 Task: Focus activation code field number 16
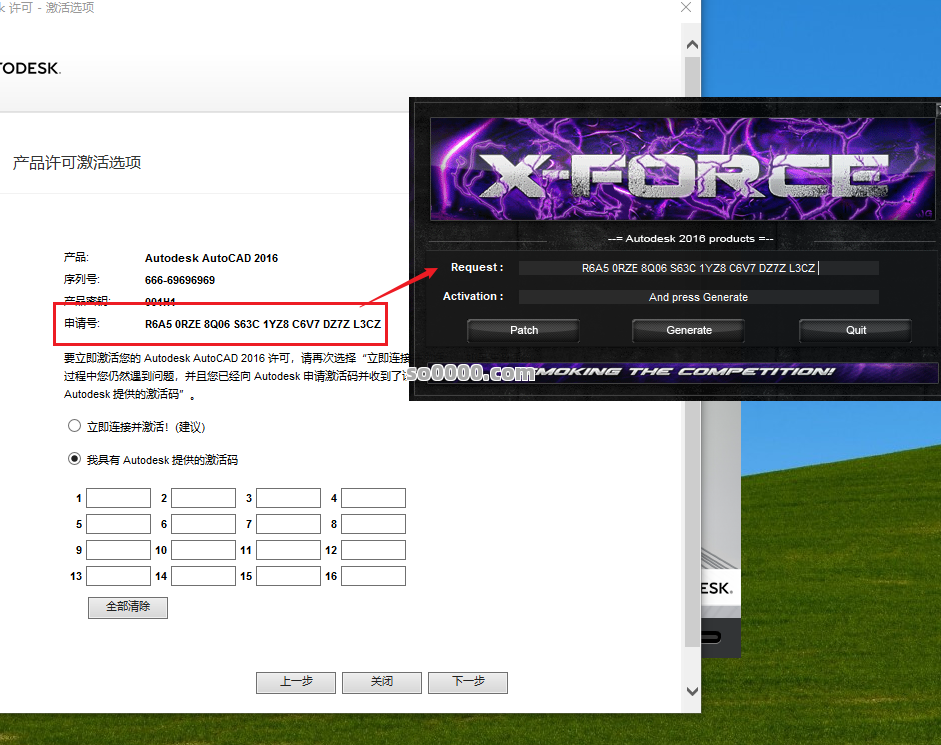click(x=373, y=576)
